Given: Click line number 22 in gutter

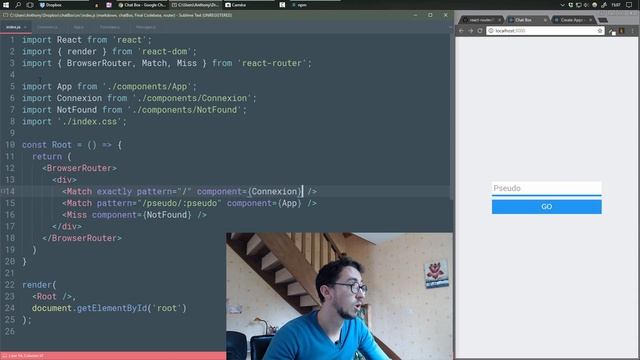Looking at the screenshot, I should (x=10, y=285).
